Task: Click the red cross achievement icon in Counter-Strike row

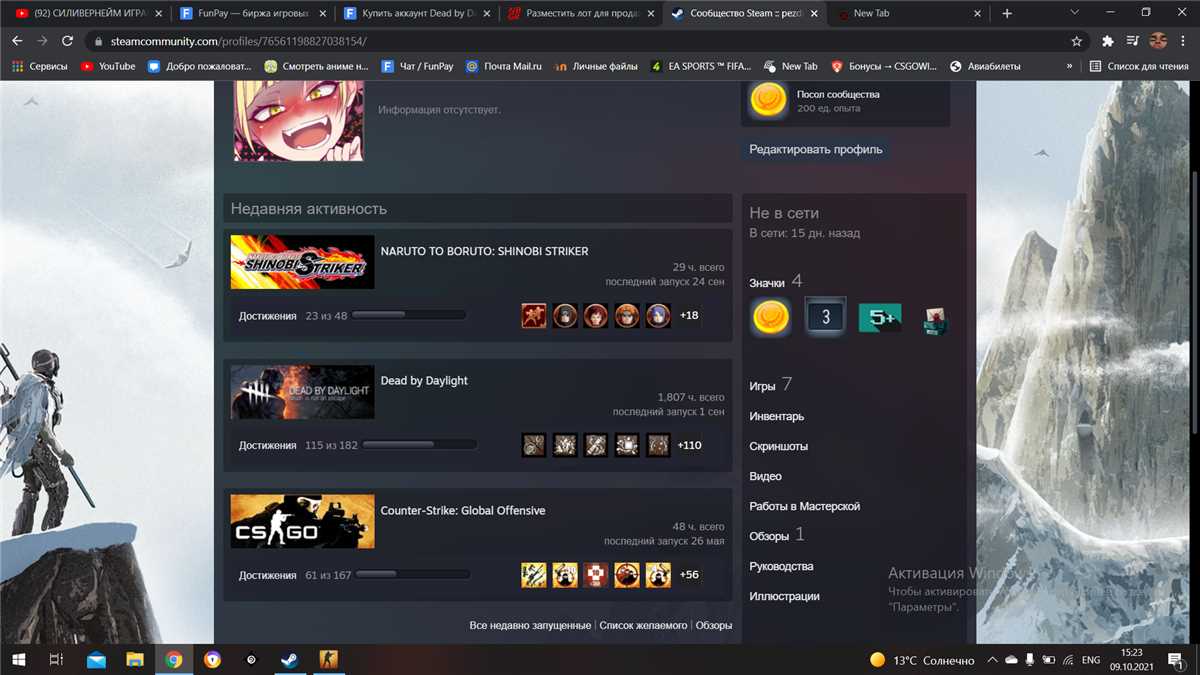Action: tap(596, 575)
